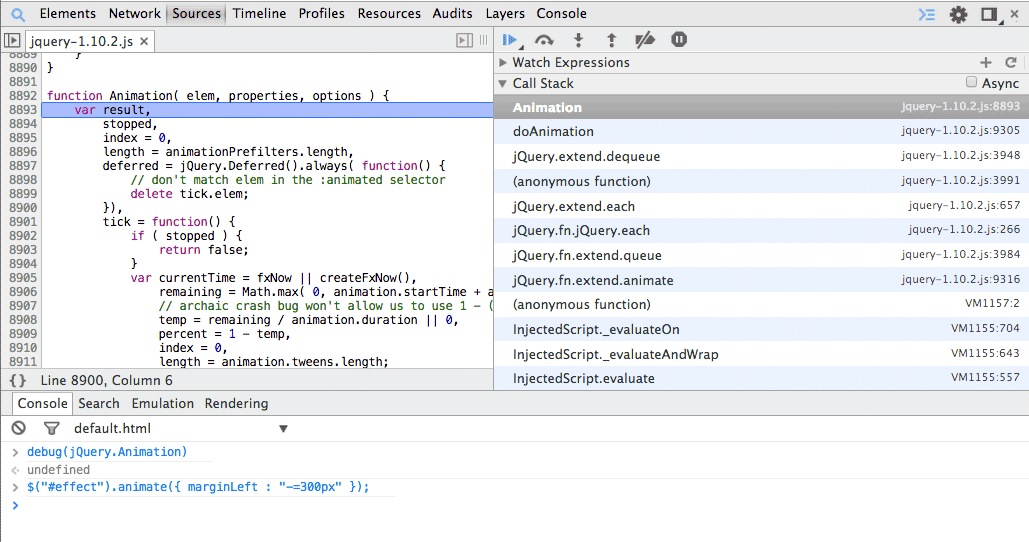Collapse the Call Stack section

(504, 84)
